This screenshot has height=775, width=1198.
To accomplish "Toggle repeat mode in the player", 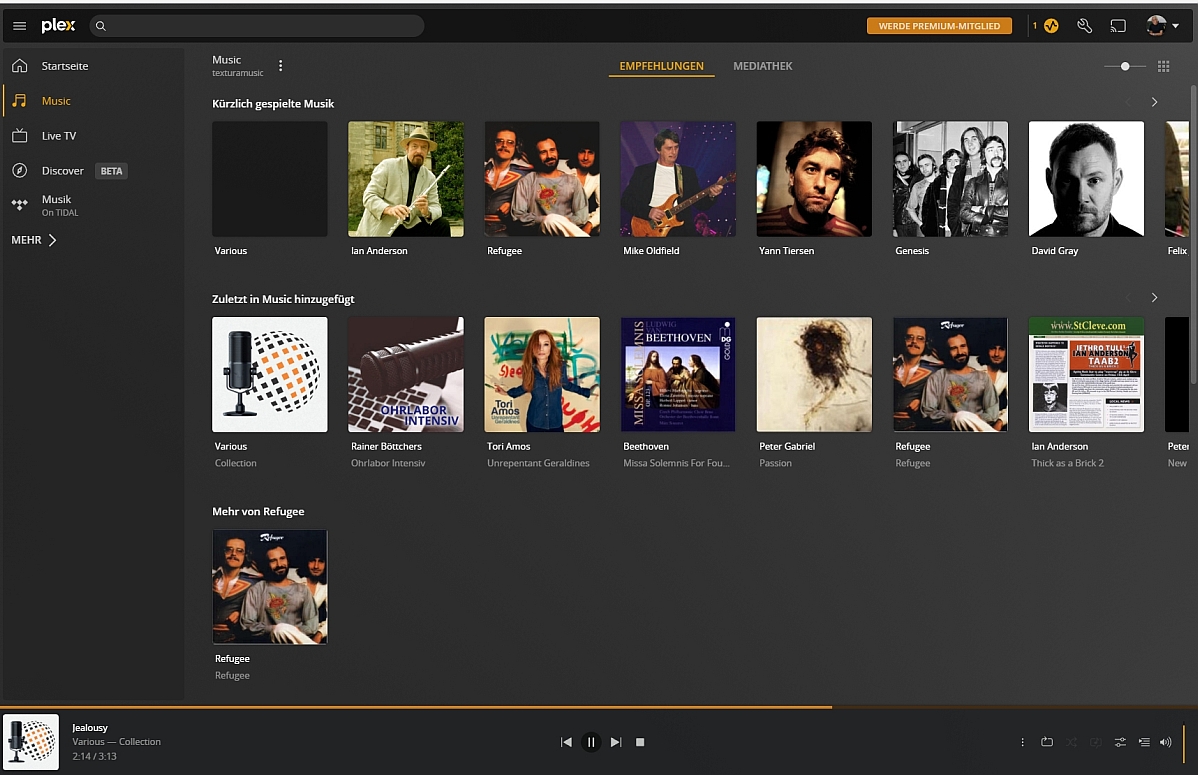I will click(1047, 742).
